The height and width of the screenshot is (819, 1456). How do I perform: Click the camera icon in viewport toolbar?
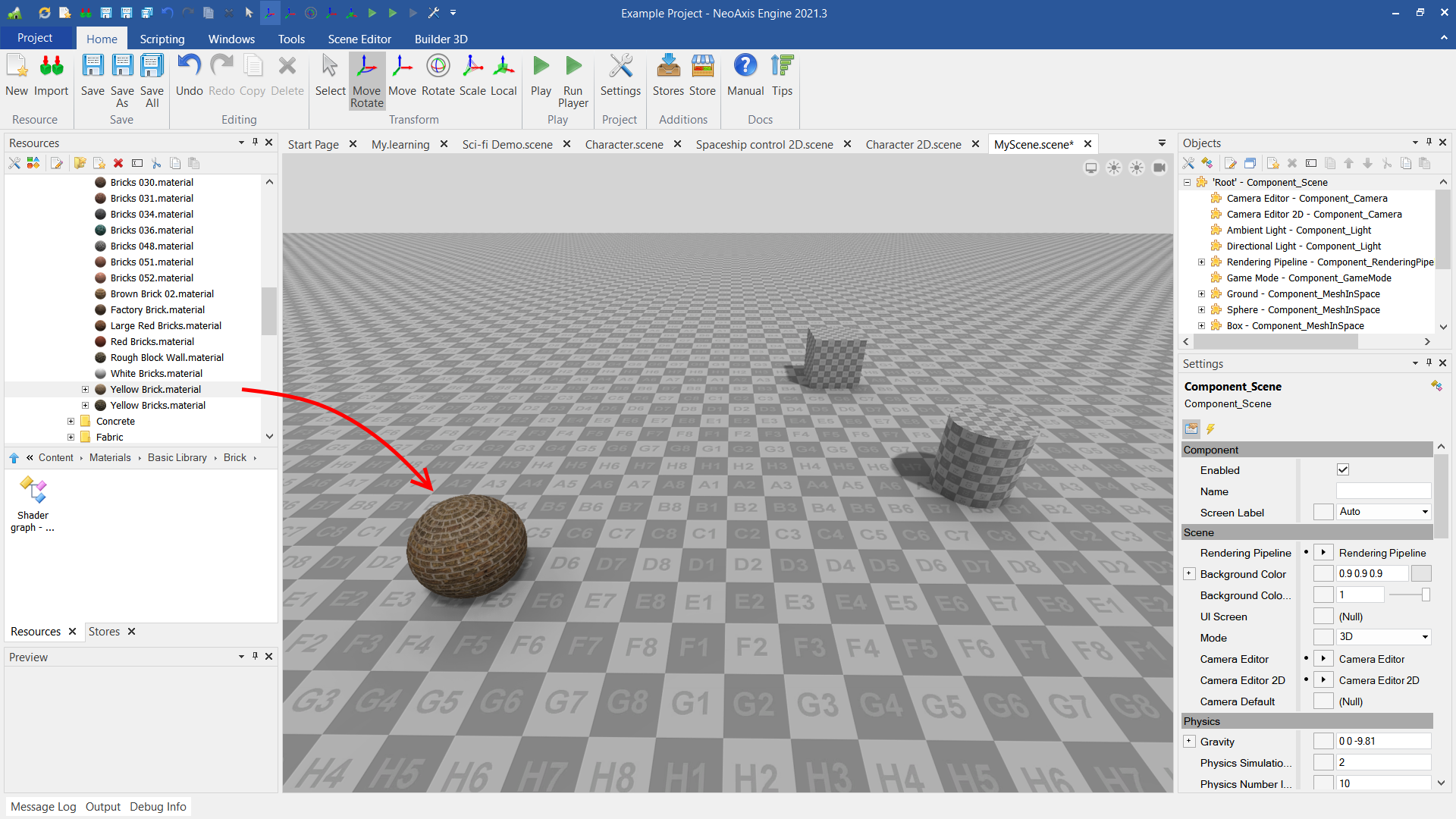[x=1159, y=168]
